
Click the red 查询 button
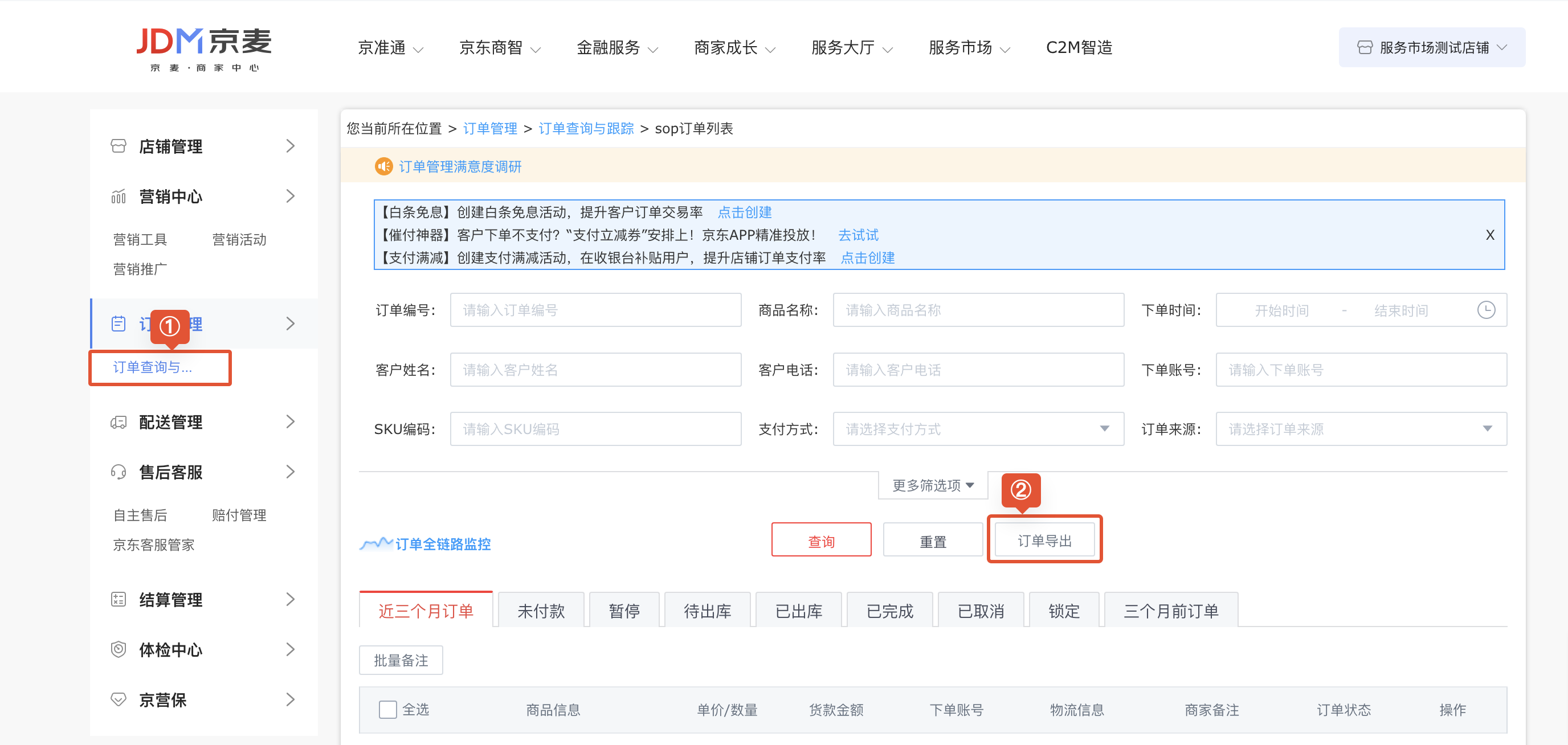[x=821, y=540]
